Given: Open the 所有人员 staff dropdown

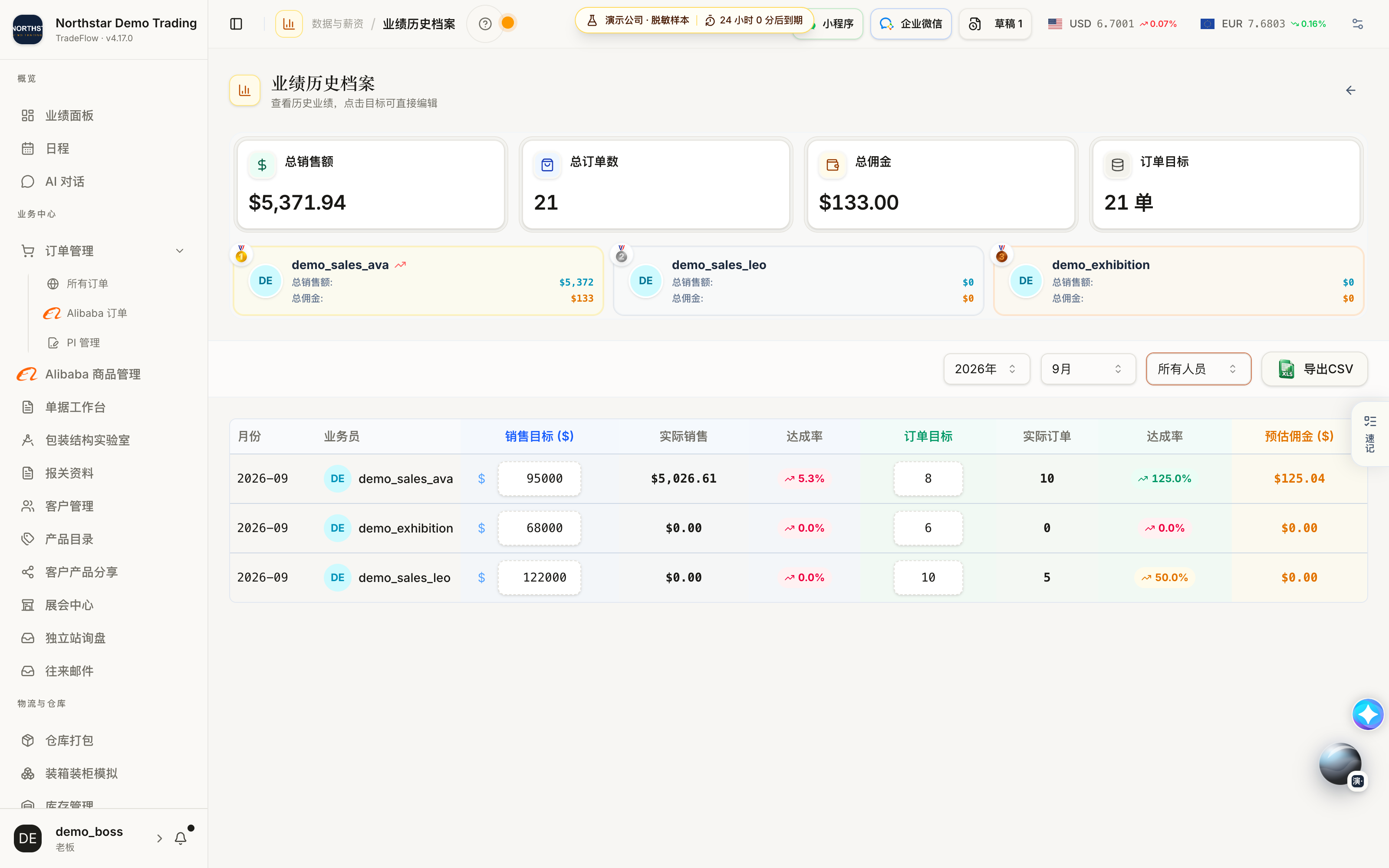Looking at the screenshot, I should (1198, 369).
